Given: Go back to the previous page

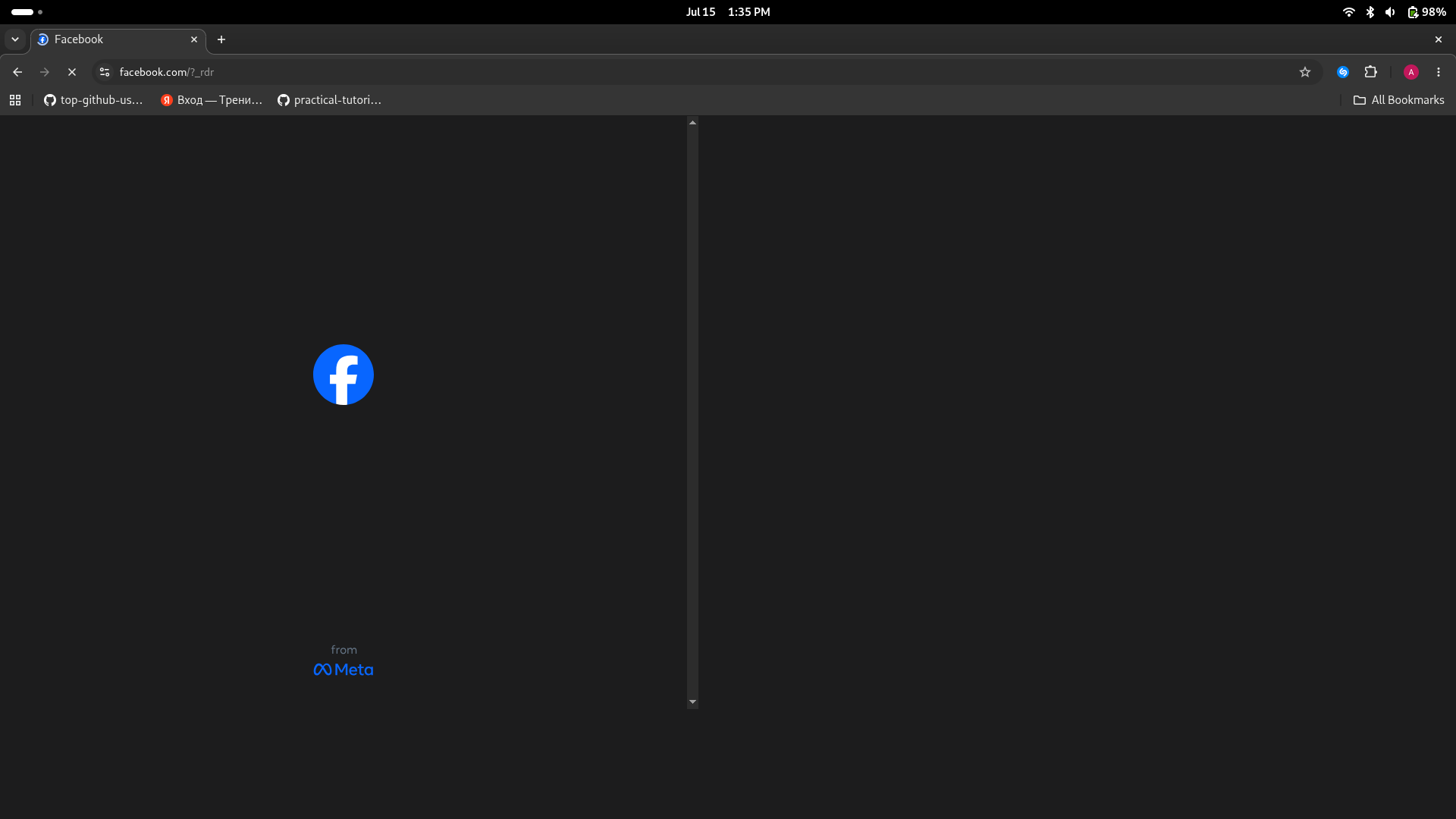Looking at the screenshot, I should (17, 72).
